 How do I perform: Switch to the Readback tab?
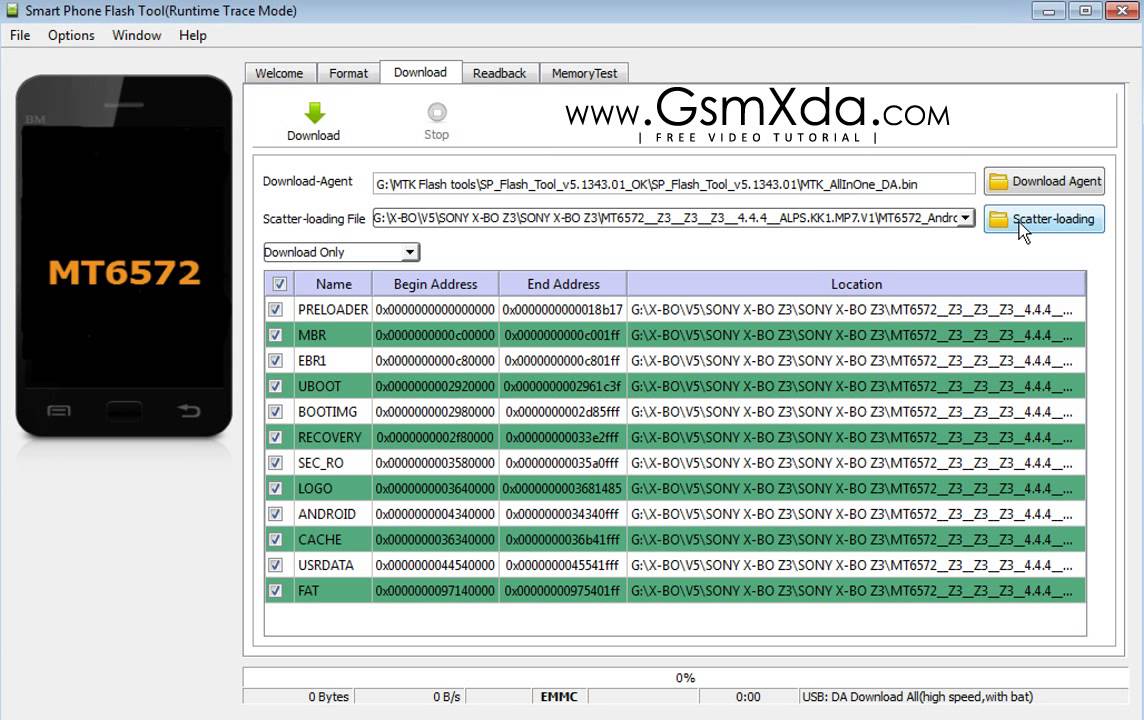tap(499, 73)
